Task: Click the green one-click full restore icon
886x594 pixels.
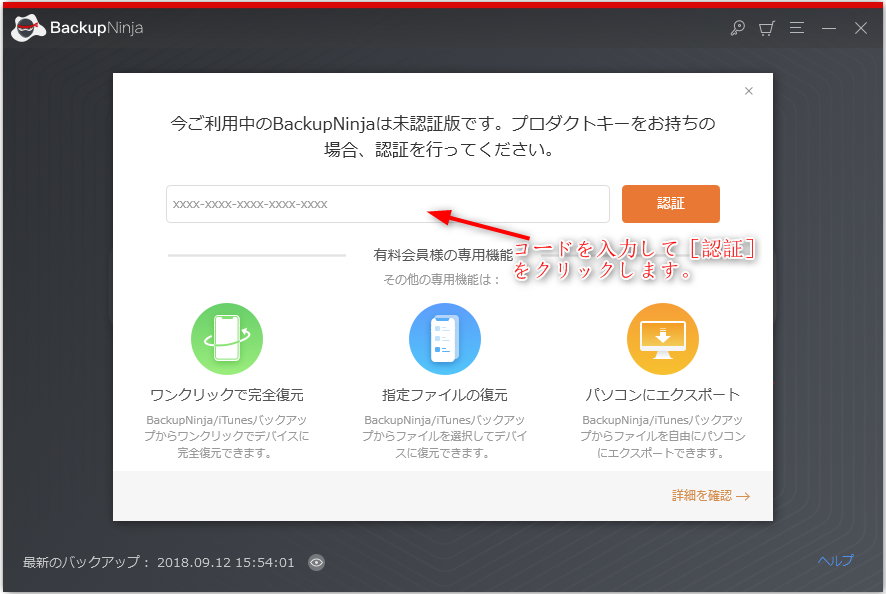Action: click(x=227, y=339)
